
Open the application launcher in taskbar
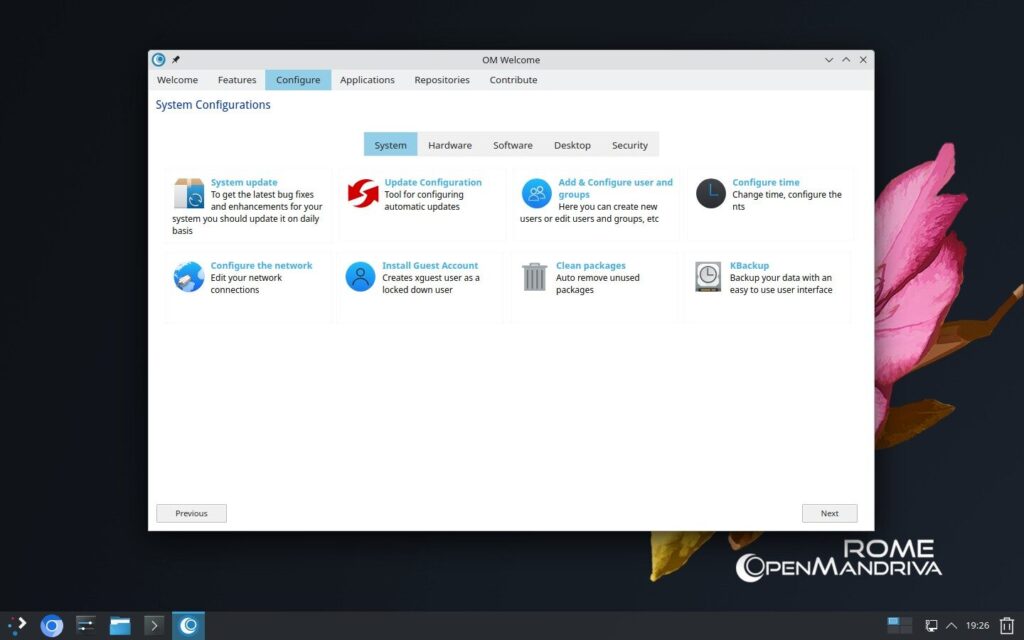pos(16,625)
